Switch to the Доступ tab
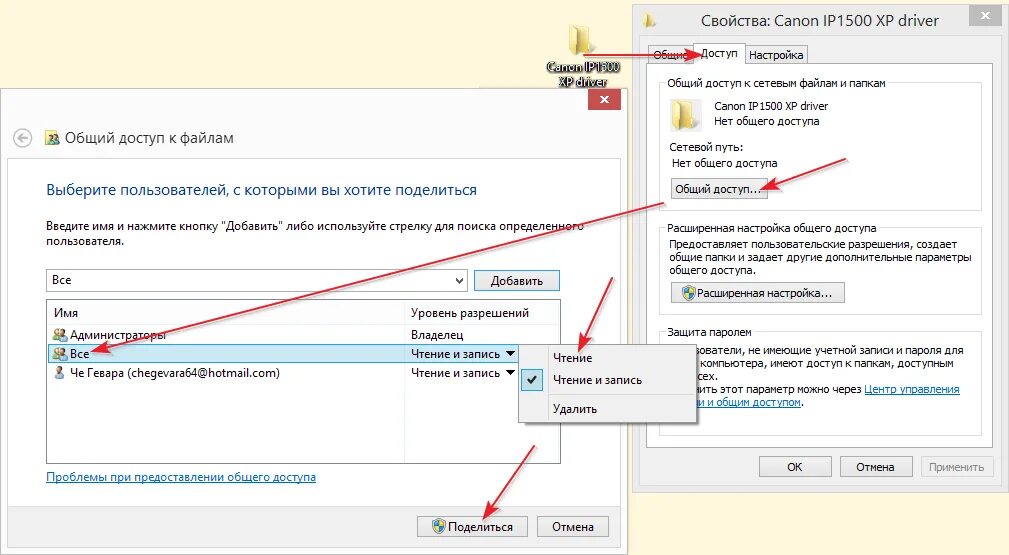This screenshot has width=1009, height=555. coord(719,53)
